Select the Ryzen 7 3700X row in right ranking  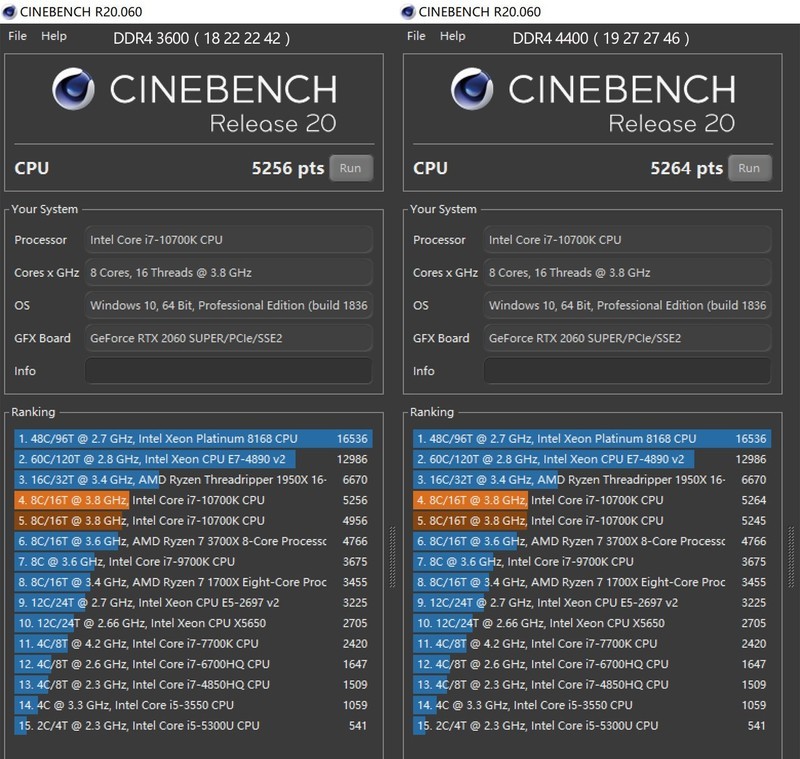pos(591,541)
